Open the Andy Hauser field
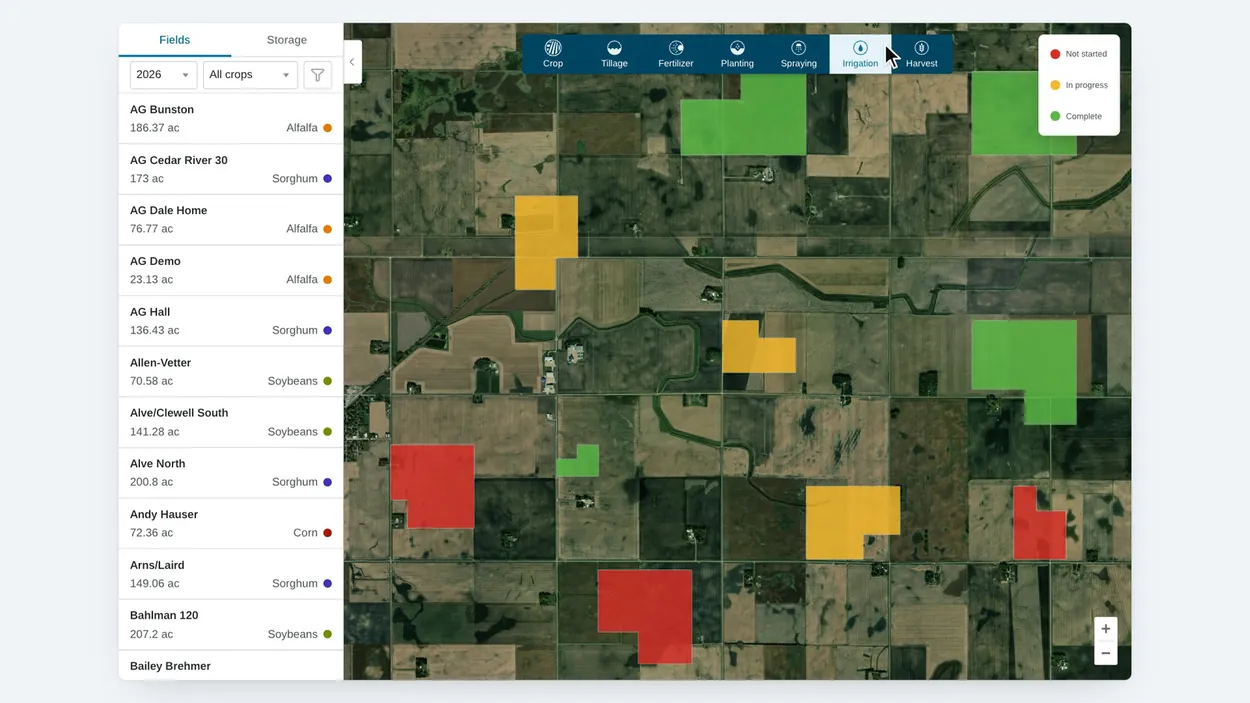The image size is (1250, 703). pos(231,523)
